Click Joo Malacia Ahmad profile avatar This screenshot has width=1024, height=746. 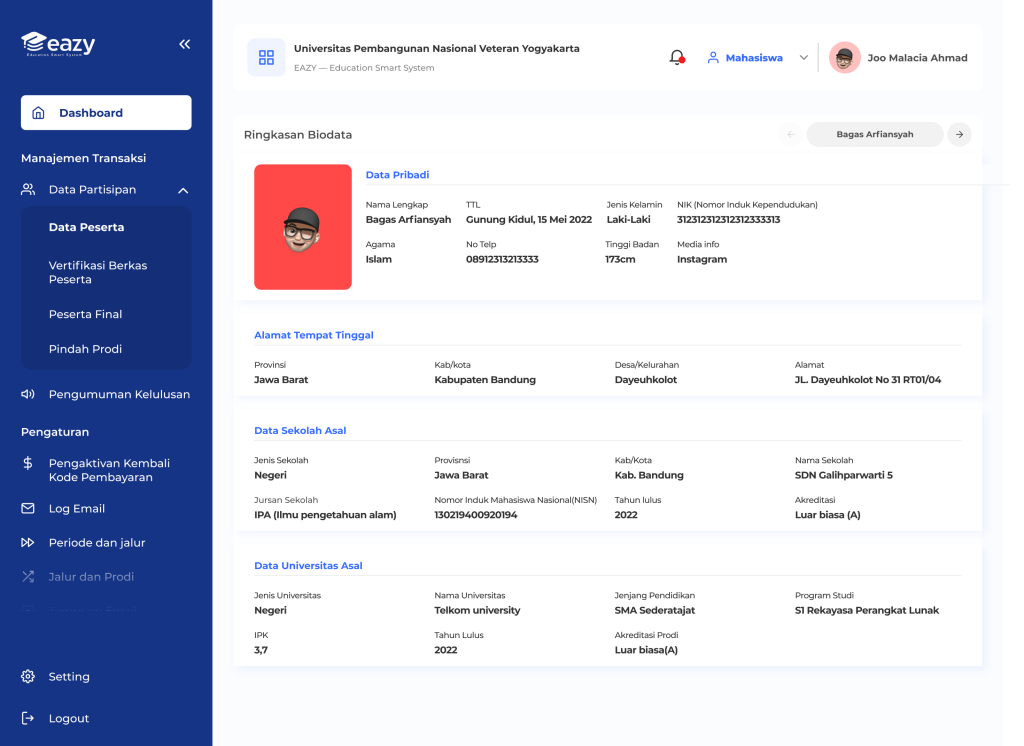click(x=844, y=58)
